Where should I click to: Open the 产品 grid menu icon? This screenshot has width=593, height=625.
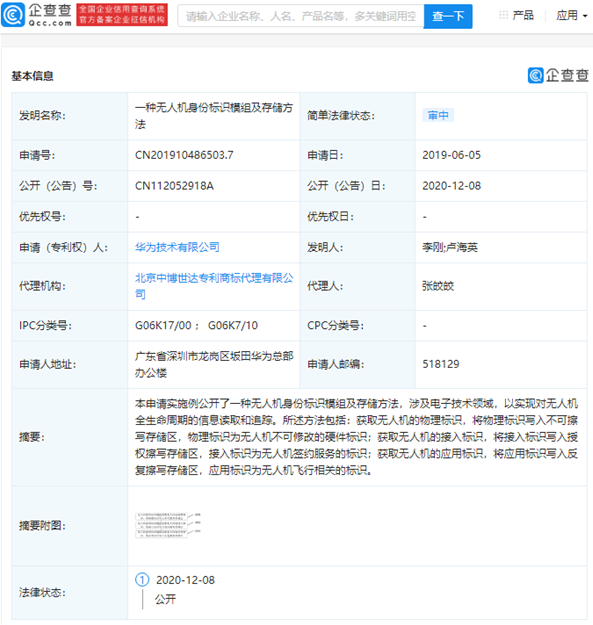pos(503,15)
